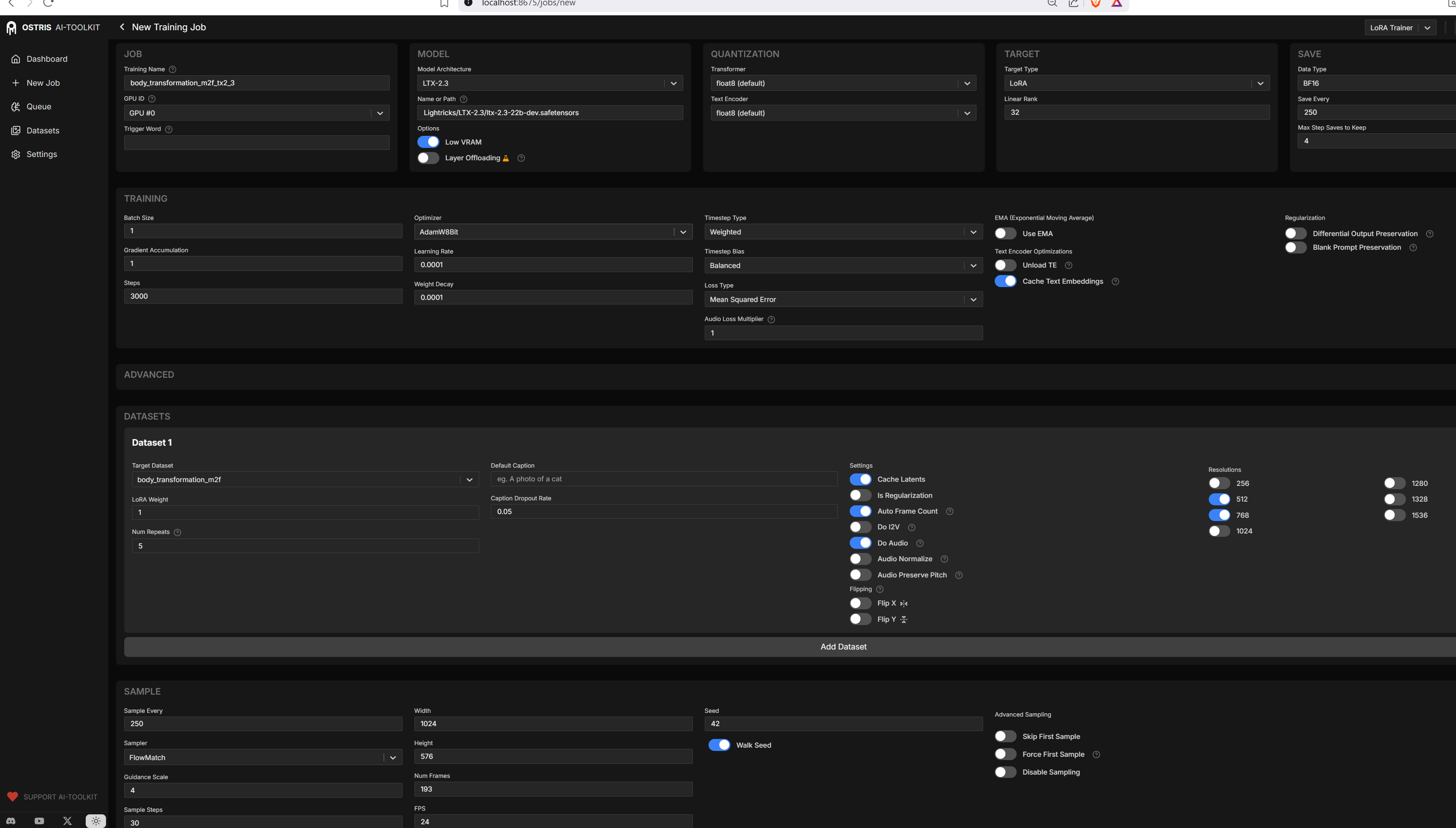Click help icon beside Layer Offloading
Viewport: 1456px width, 828px height.
pos(521,158)
